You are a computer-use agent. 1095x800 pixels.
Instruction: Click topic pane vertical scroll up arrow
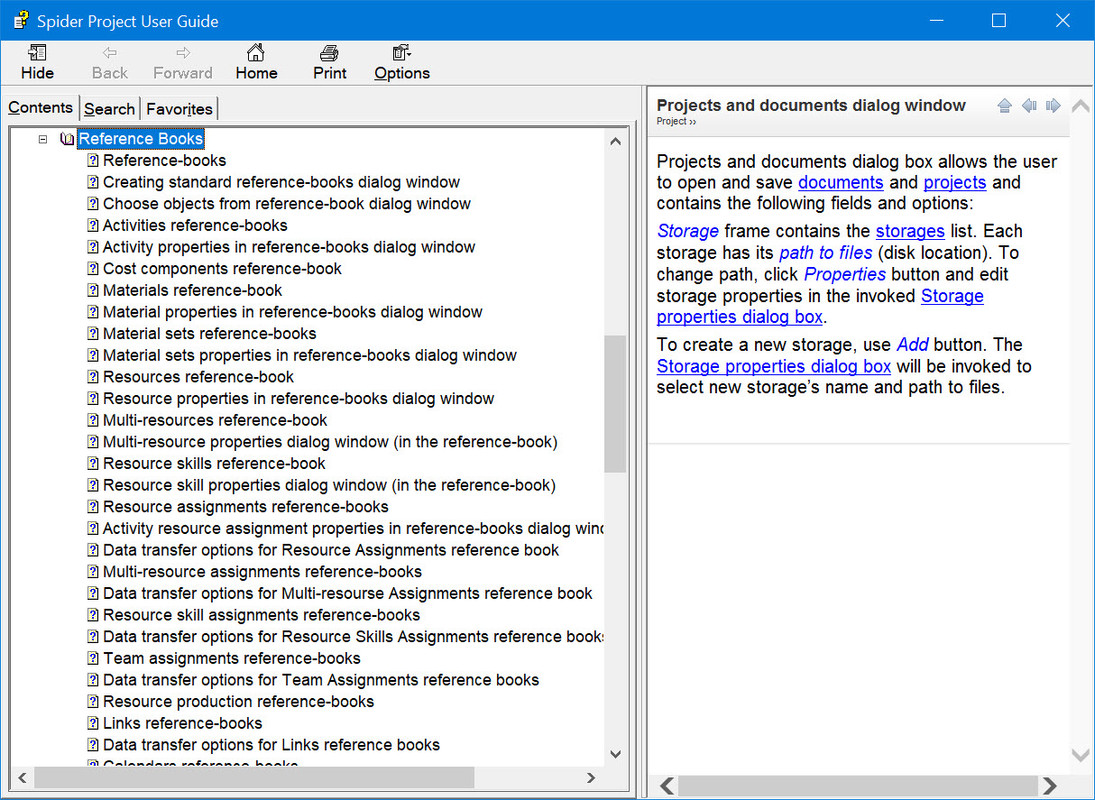click(x=1080, y=105)
